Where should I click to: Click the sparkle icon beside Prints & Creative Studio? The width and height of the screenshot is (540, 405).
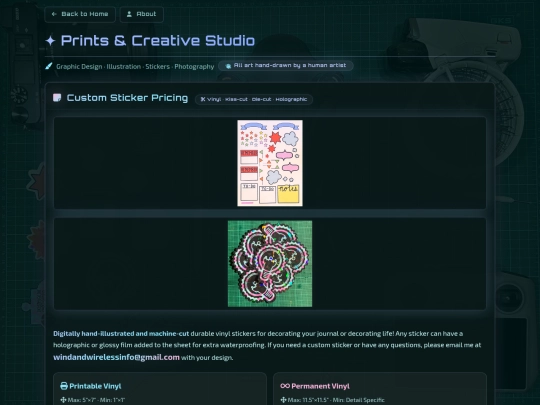[x=50, y=41]
